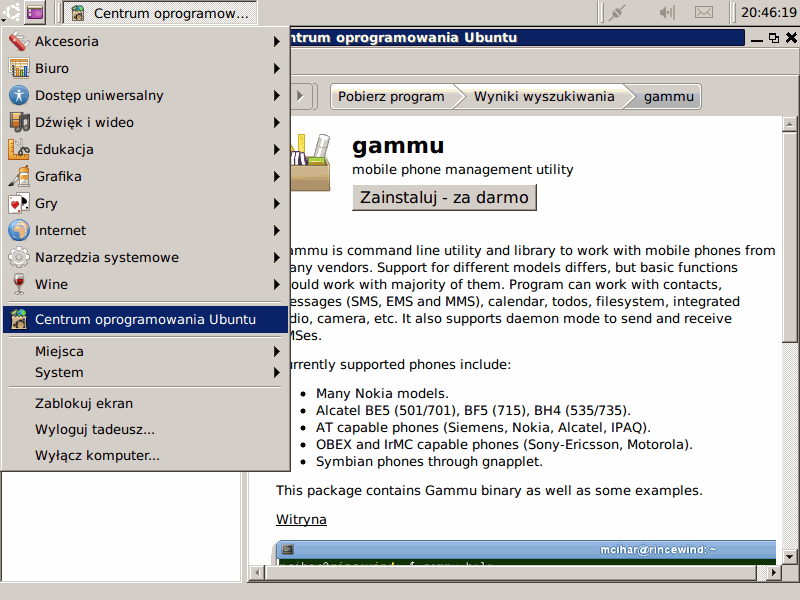The width and height of the screenshot is (800, 600).
Task: Click the Internet globe icon
Action: (19, 231)
